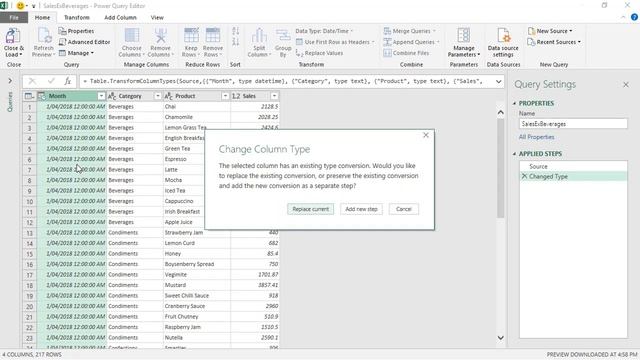The width and height of the screenshot is (640, 360).
Task: Select the row 17 Vegimite cell
Action: click(197, 275)
